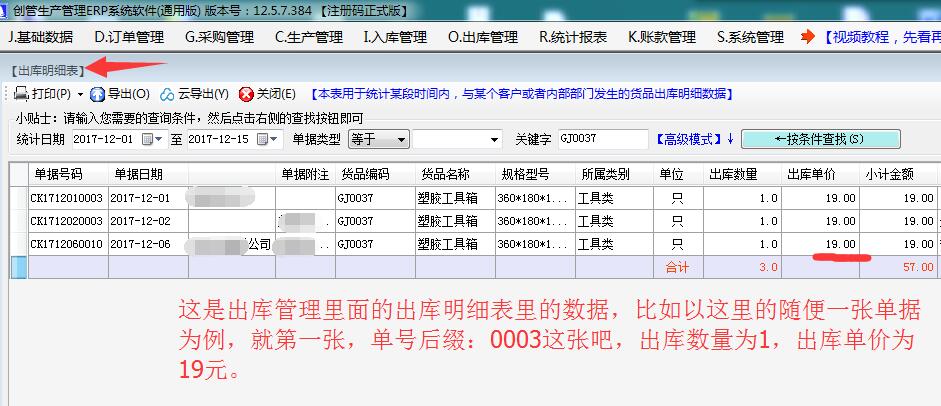Click the red Close (关闭) icon
Screen dimensions: 941x406
point(246,94)
